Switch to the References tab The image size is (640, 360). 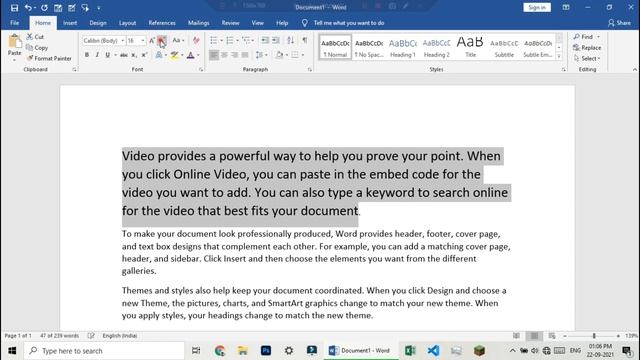[162, 23]
